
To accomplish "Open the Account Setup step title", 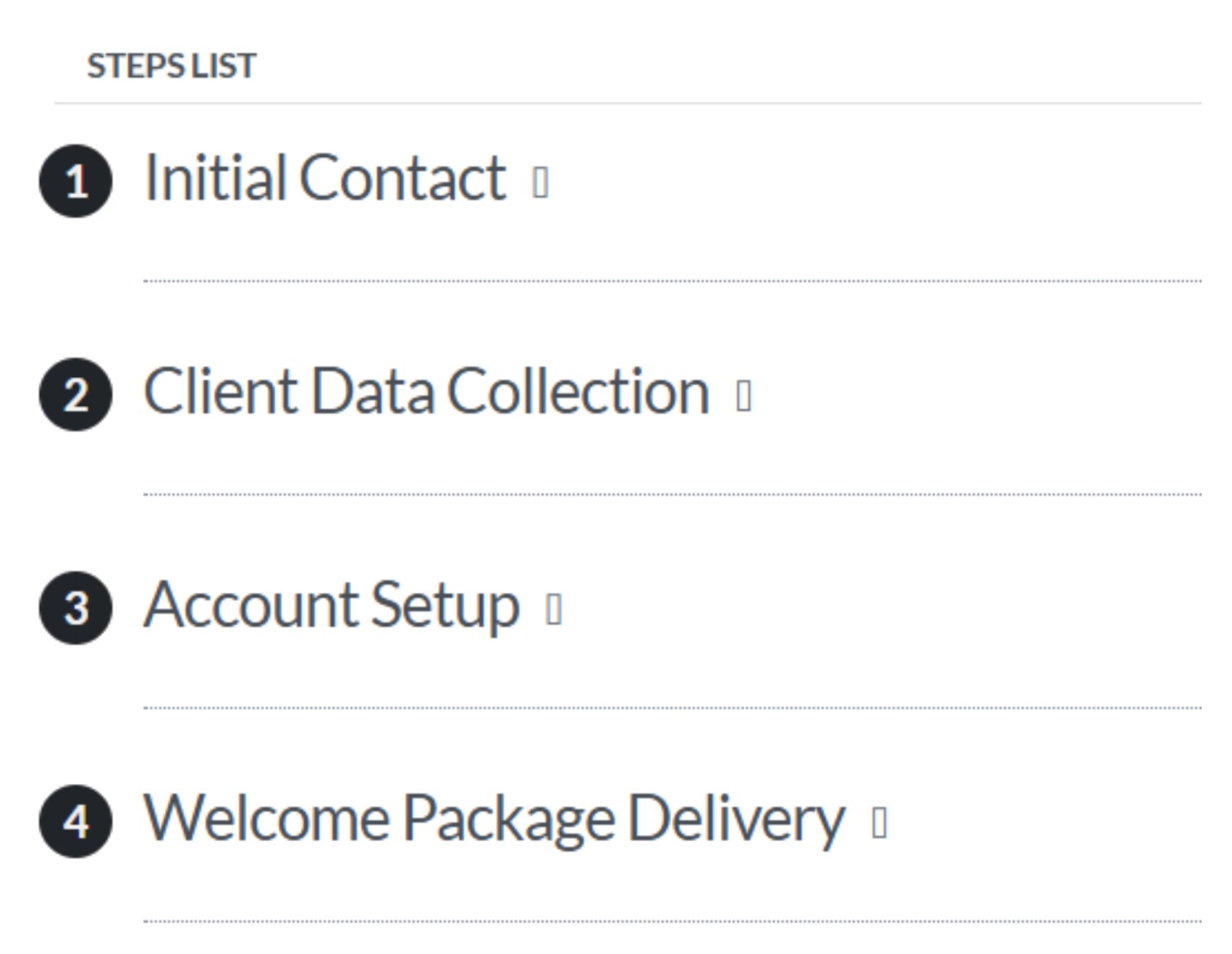I will (x=332, y=606).
